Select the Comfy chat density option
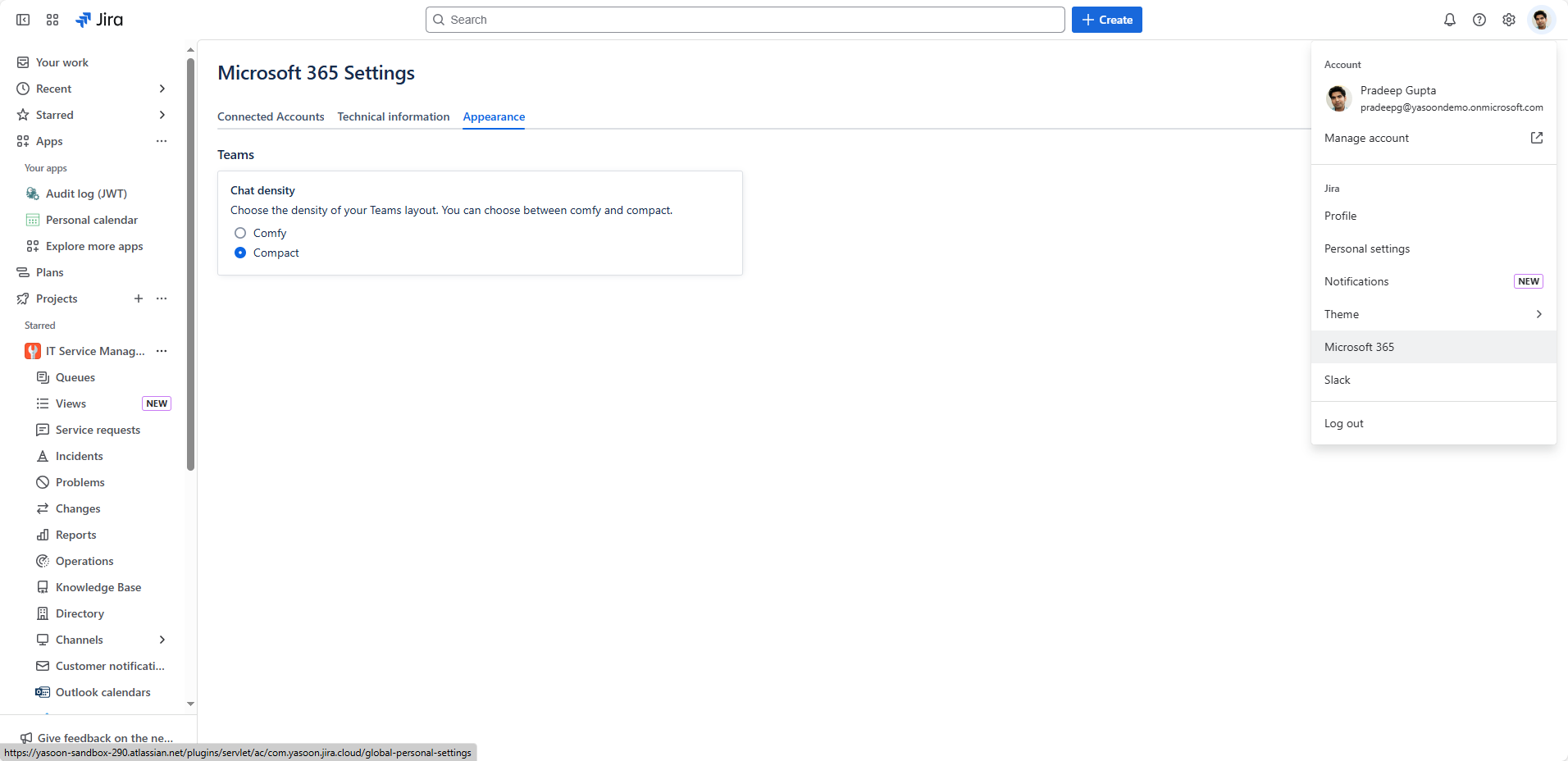Screen dimensions: 1568x761 240,233
